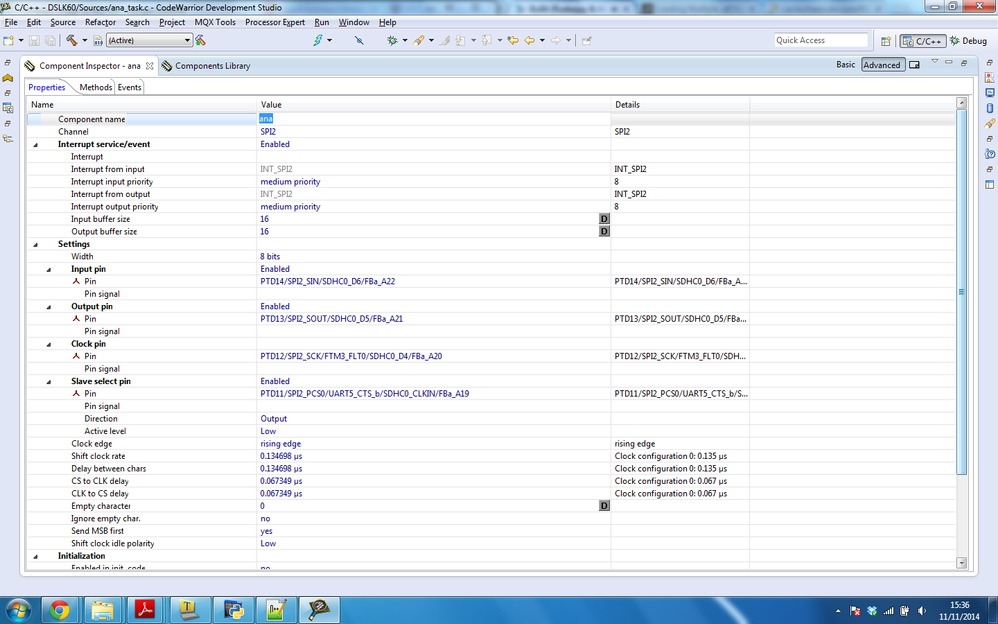Click the New project toolbar icon
998x624 pixels.
pyautogui.click(x=8, y=40)
